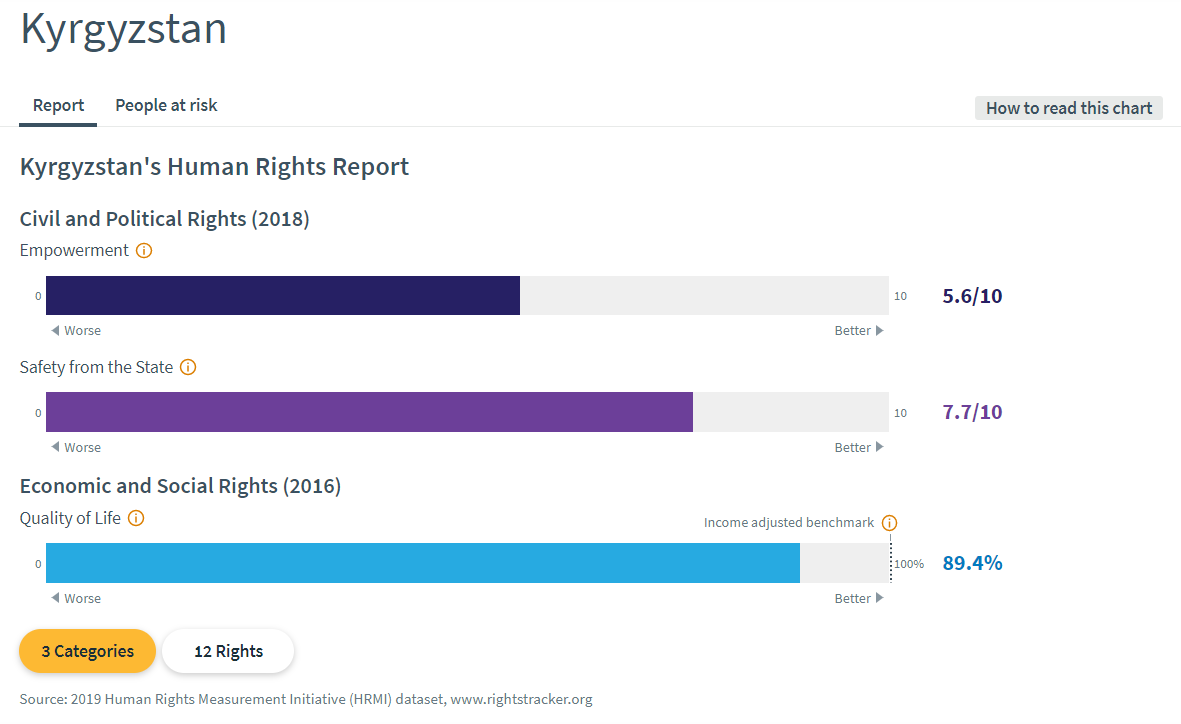
Task: Click the light blue Quality of Life bar
Action: click(x=422, y=563)
